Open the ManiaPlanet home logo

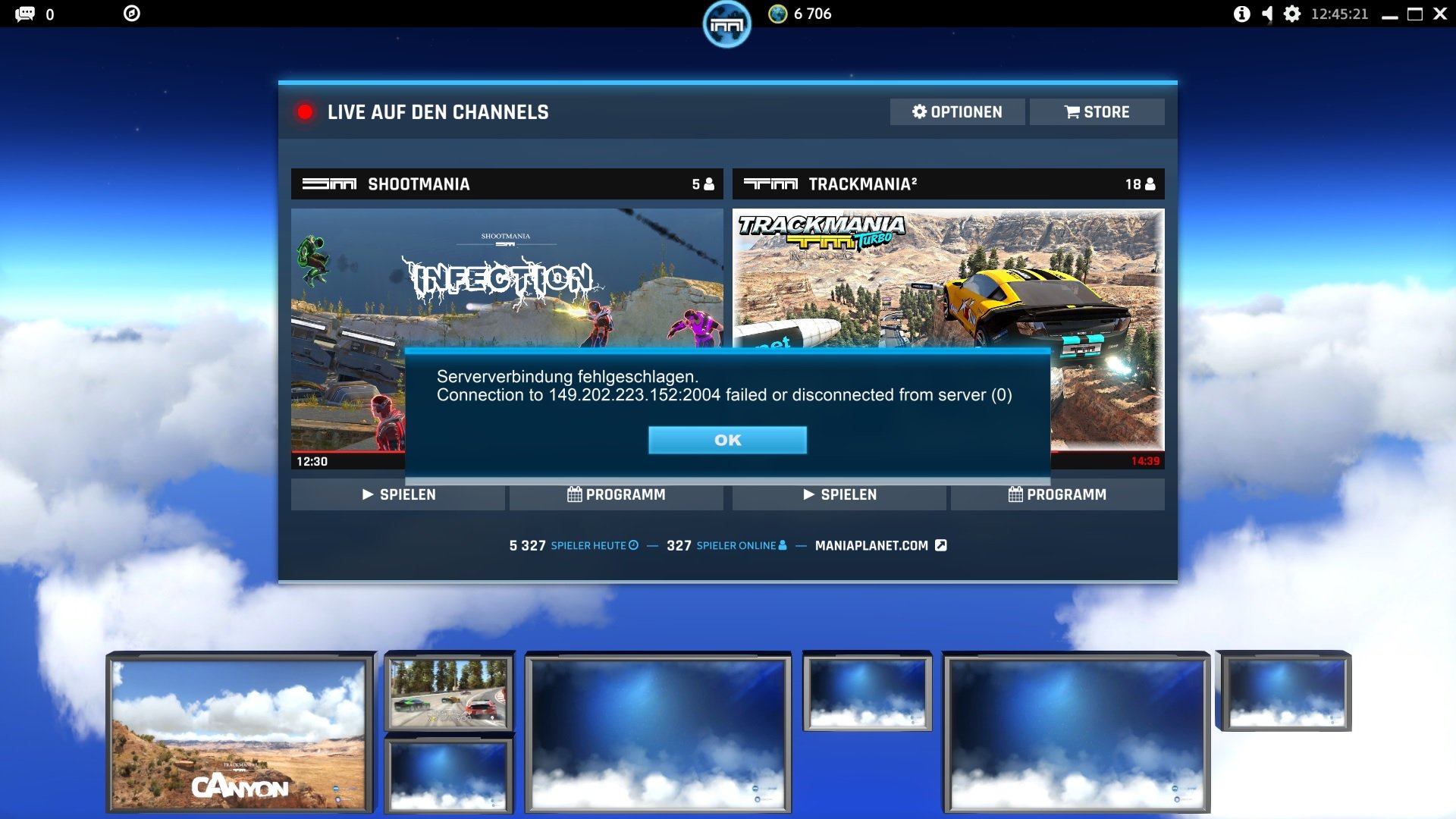(726, 25)
